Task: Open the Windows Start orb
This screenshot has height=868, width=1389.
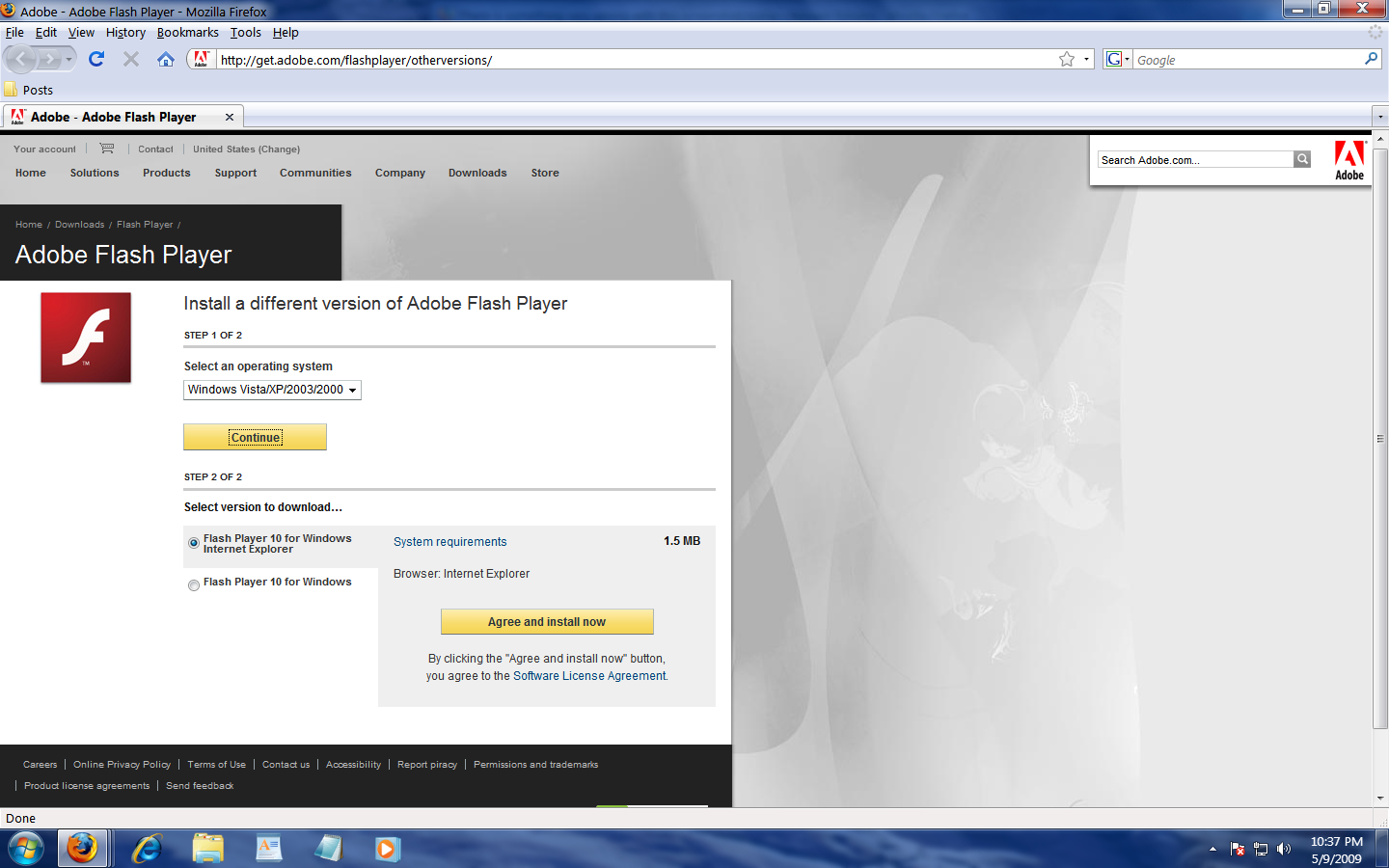Action: [26, 849]
